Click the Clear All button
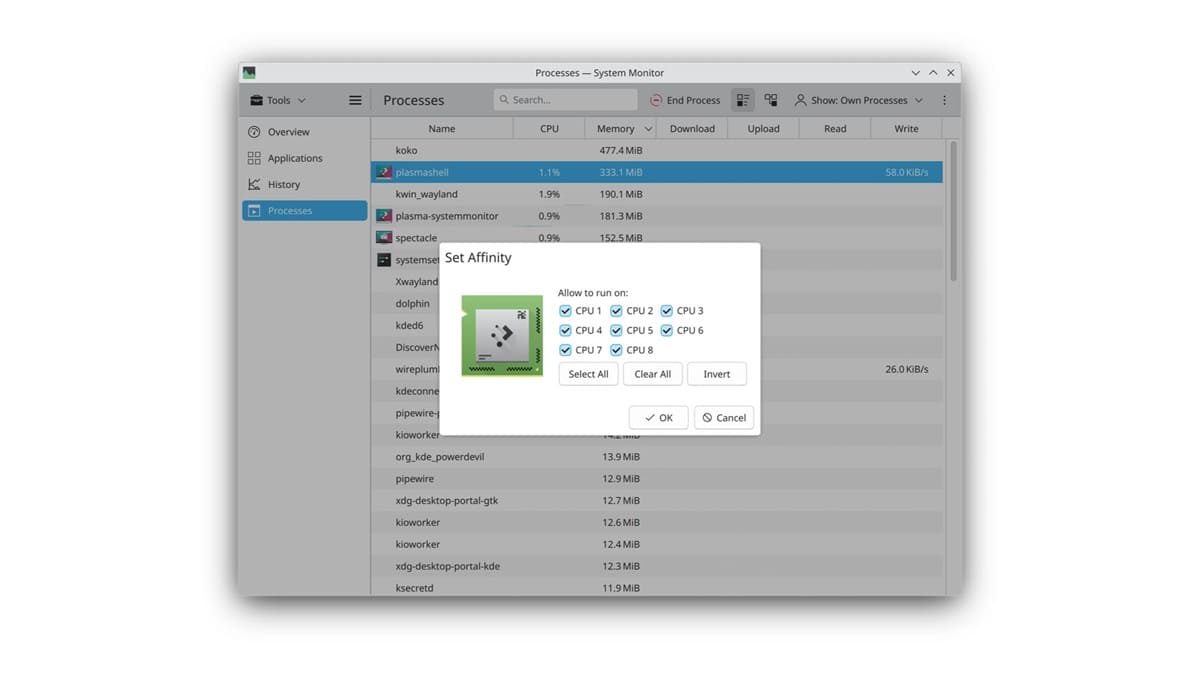 click(653, 374)
